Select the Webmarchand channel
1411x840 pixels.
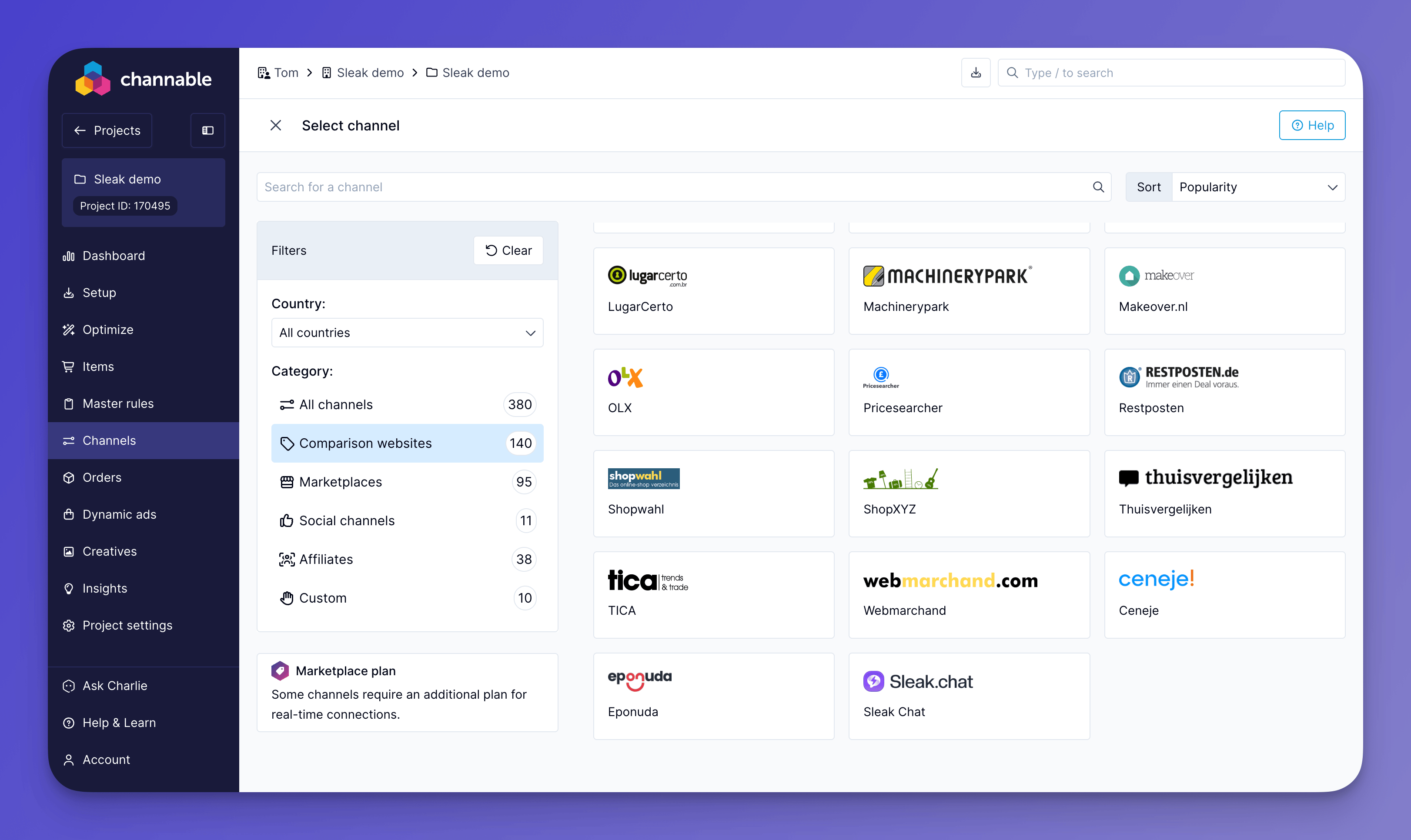[x=969, y=594]
